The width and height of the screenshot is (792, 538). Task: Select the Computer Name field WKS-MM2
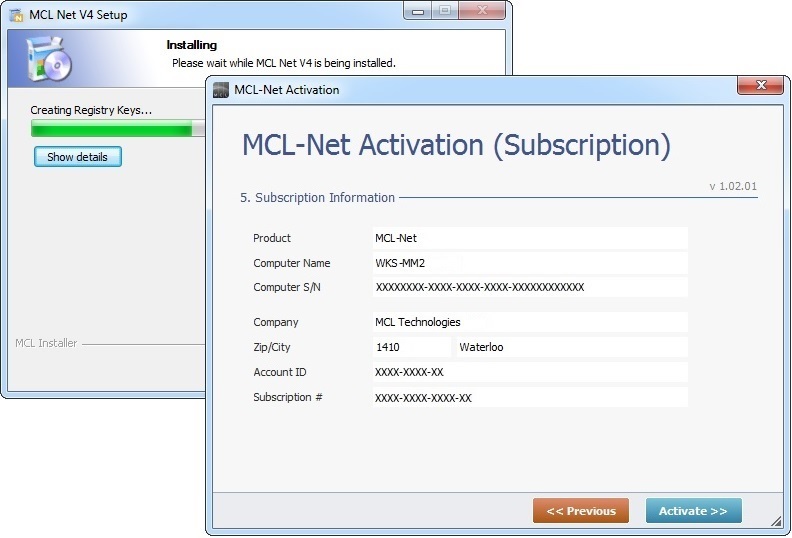pyautogui.click(x=530, y=263)
